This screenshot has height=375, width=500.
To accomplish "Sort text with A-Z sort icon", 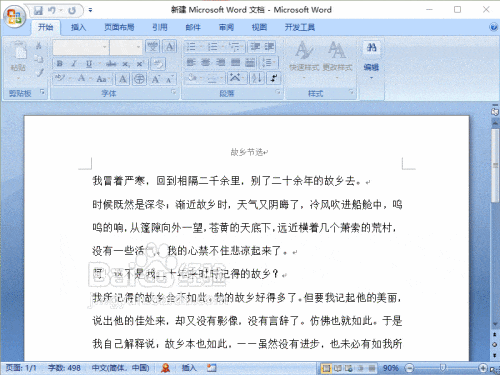I will click(x=257, y=78).
